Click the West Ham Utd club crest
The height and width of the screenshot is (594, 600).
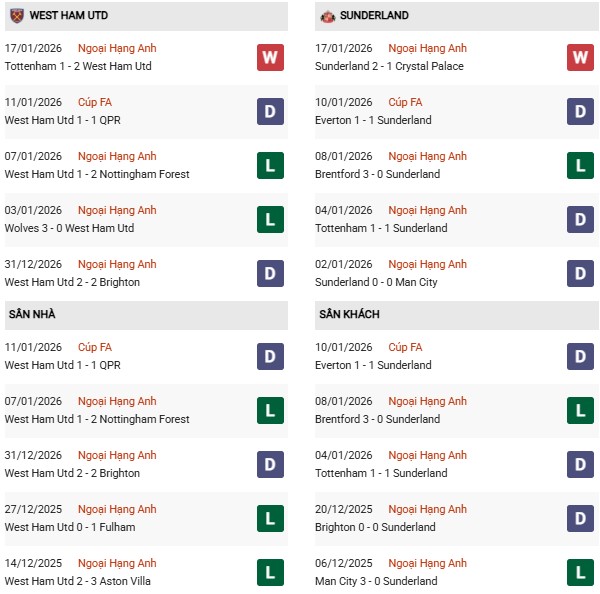click(16, 16)
